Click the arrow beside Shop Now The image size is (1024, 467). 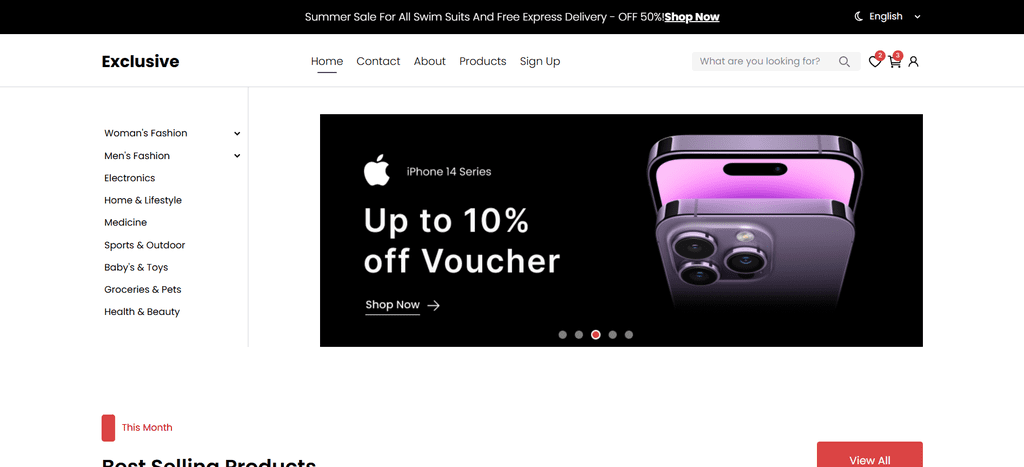[433, 305]
